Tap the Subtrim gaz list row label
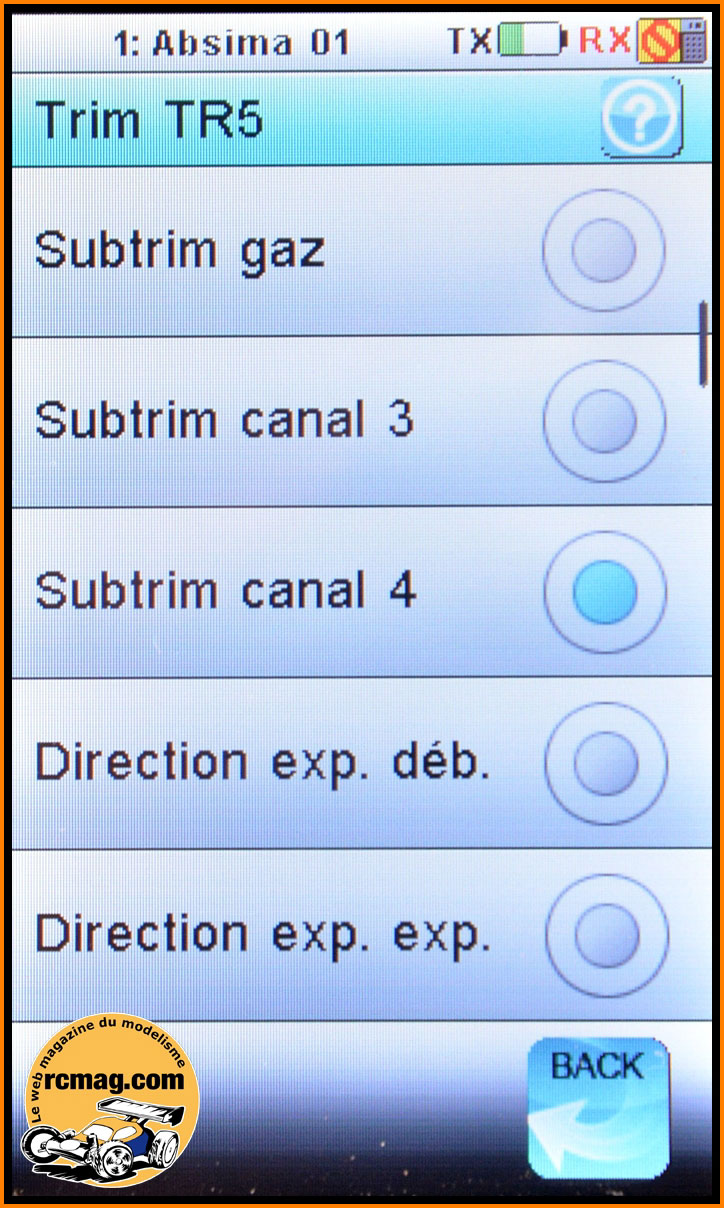 pos(181,250)
